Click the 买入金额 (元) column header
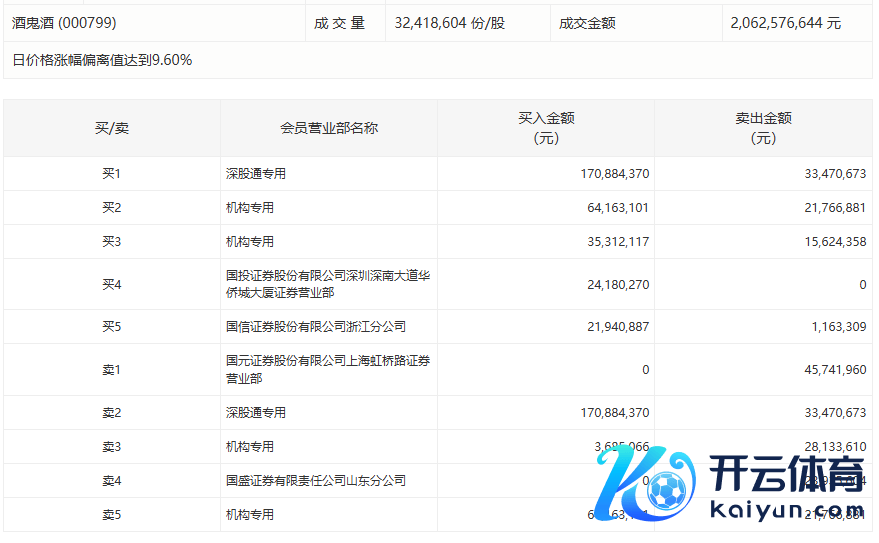The image size is (879, 543). tap(546, 128)
